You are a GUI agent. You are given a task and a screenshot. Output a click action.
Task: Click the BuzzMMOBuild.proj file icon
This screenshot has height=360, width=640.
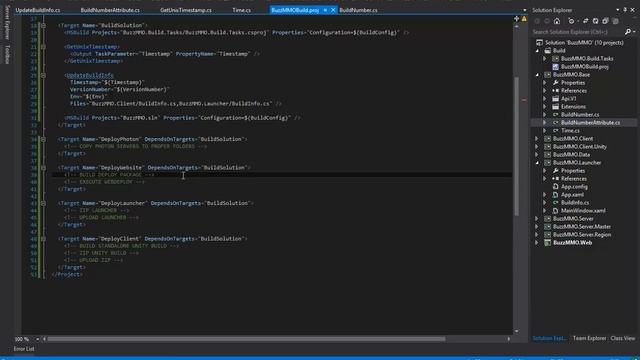click(x=556, y=67)
